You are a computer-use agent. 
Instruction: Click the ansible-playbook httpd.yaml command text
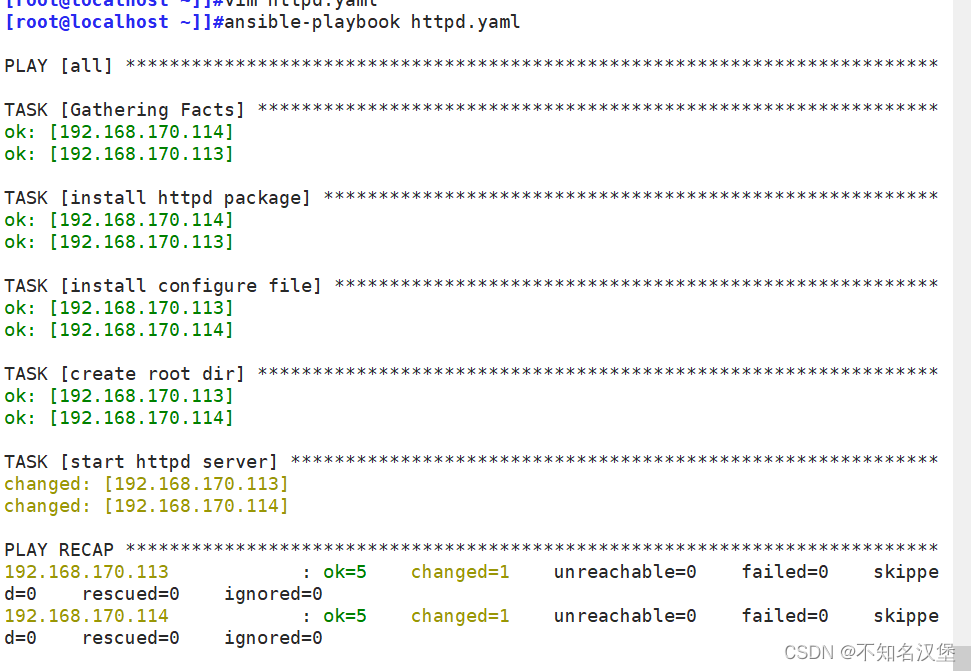(x=372, y=22)
